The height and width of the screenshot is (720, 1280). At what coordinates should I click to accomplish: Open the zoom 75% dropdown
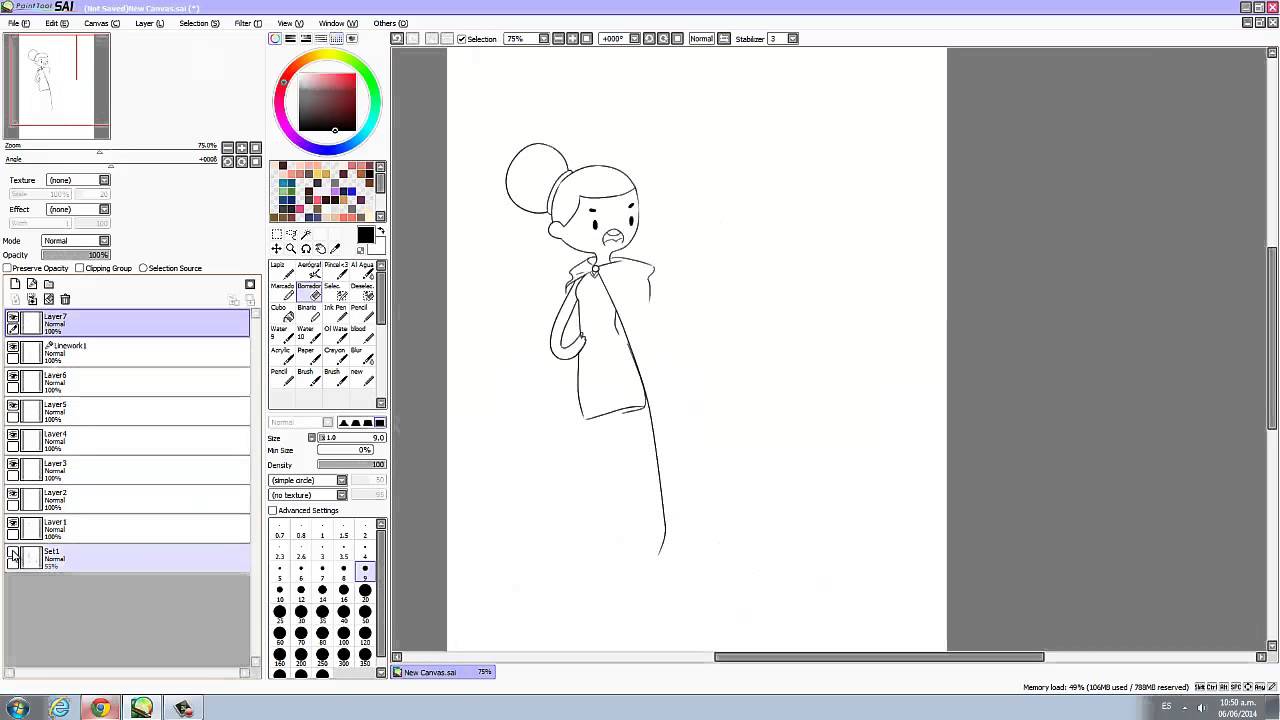pos(543,39)
